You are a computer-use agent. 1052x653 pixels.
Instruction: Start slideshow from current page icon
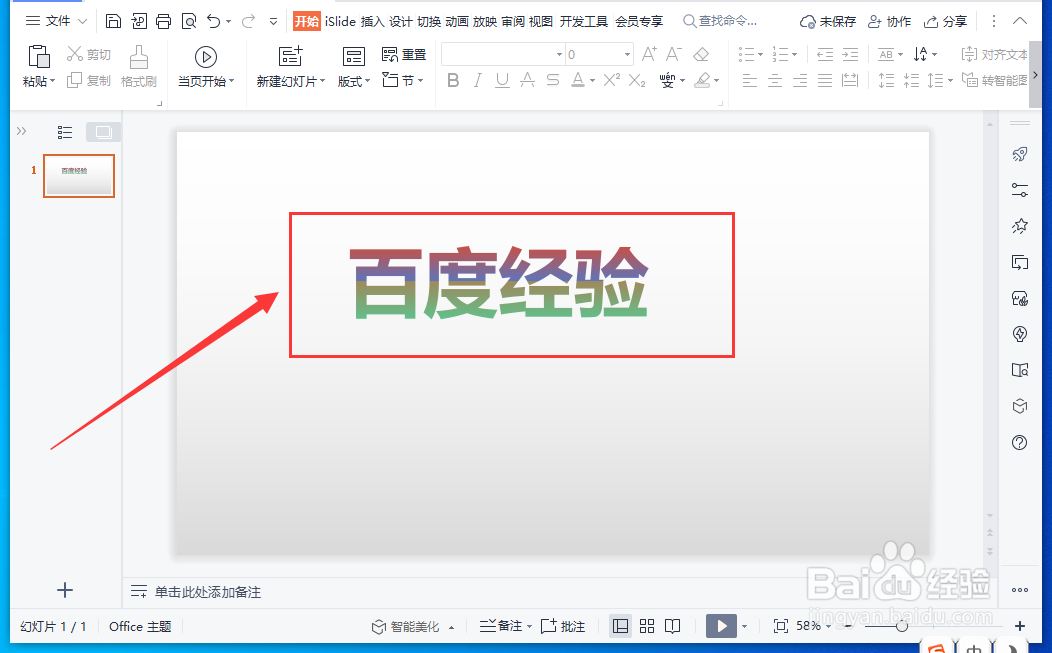pyautogui.click(x=206, y=57)
